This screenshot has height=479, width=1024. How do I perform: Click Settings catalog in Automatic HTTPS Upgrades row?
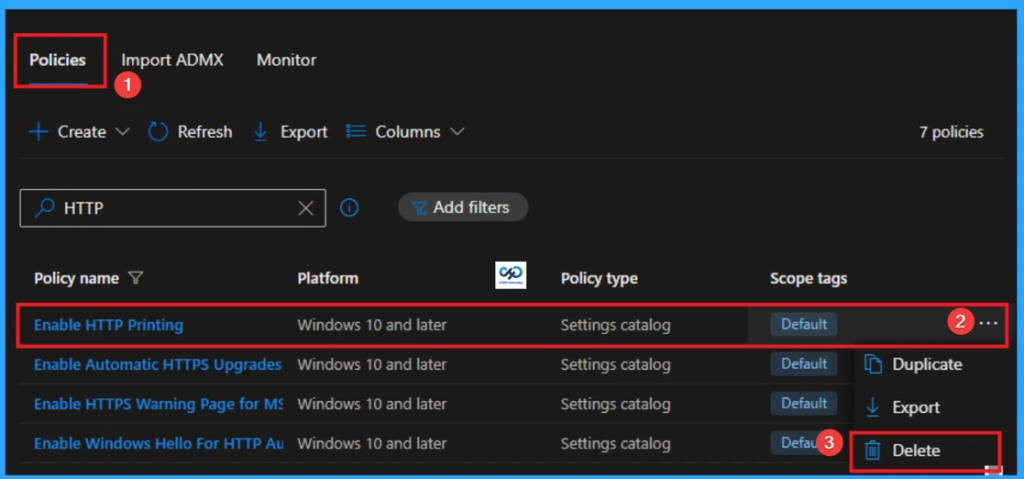(x=615, y=364)
